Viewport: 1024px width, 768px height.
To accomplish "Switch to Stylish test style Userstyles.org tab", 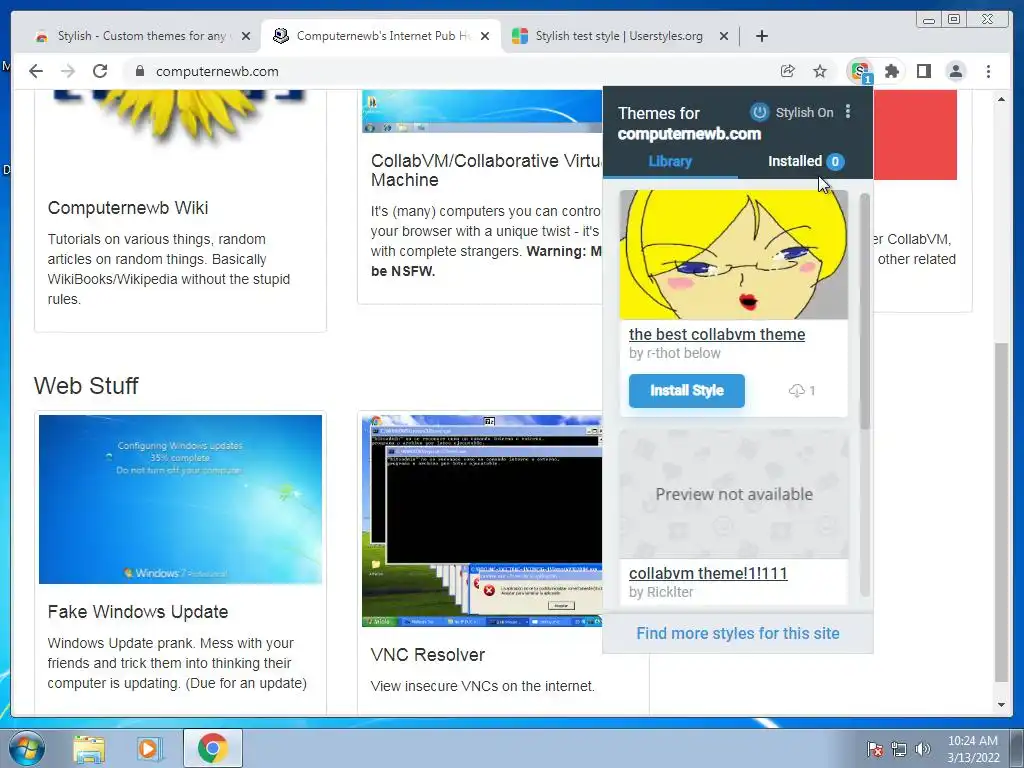I will pos(619,36).
